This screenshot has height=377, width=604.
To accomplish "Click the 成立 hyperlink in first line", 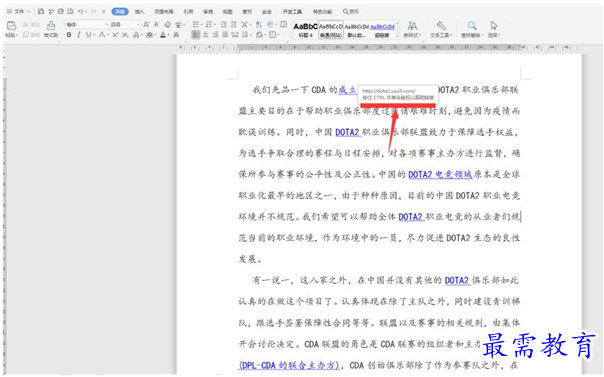I will [x=347, y=90].
